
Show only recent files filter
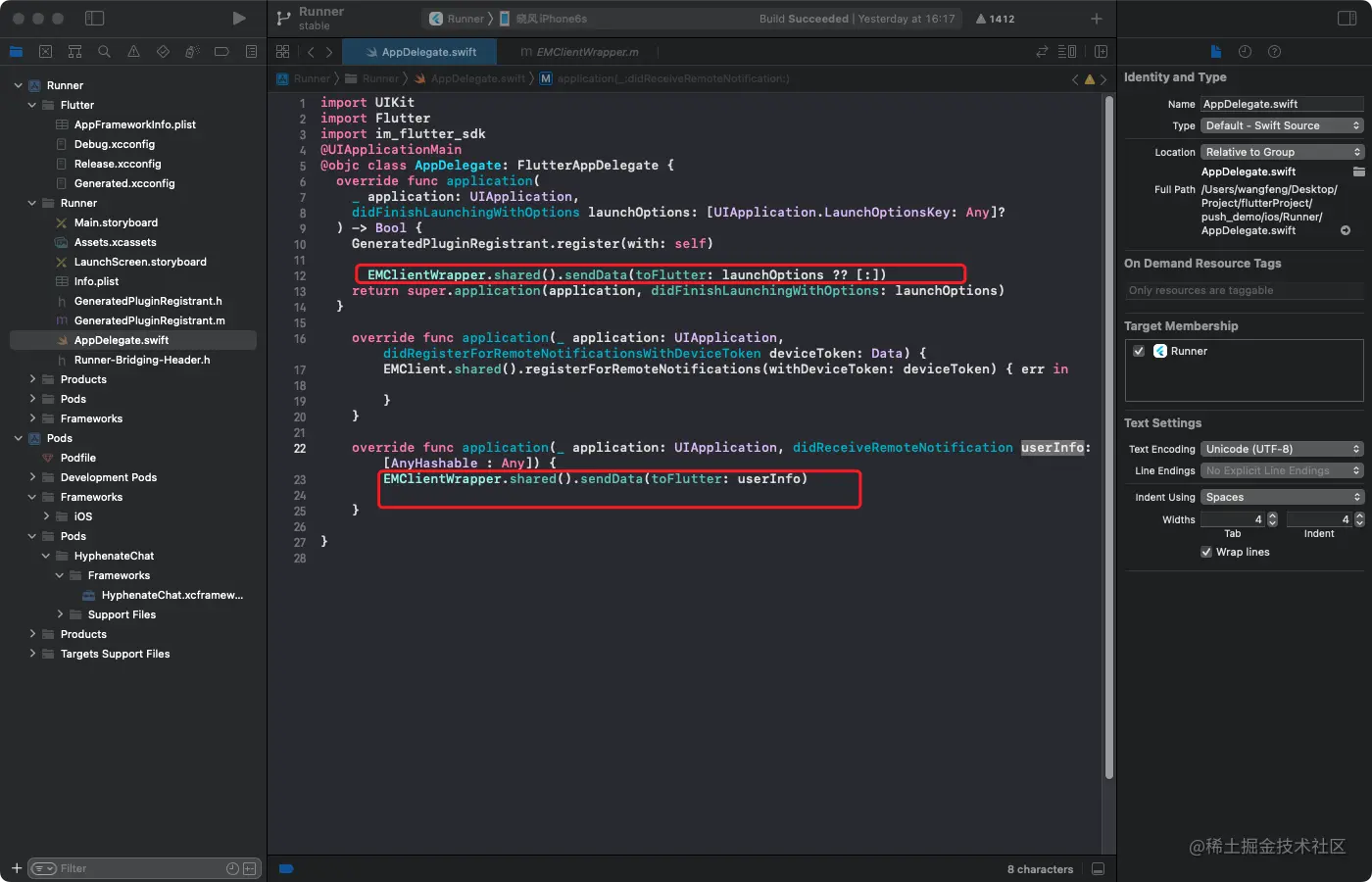click(x=232, y=868)
